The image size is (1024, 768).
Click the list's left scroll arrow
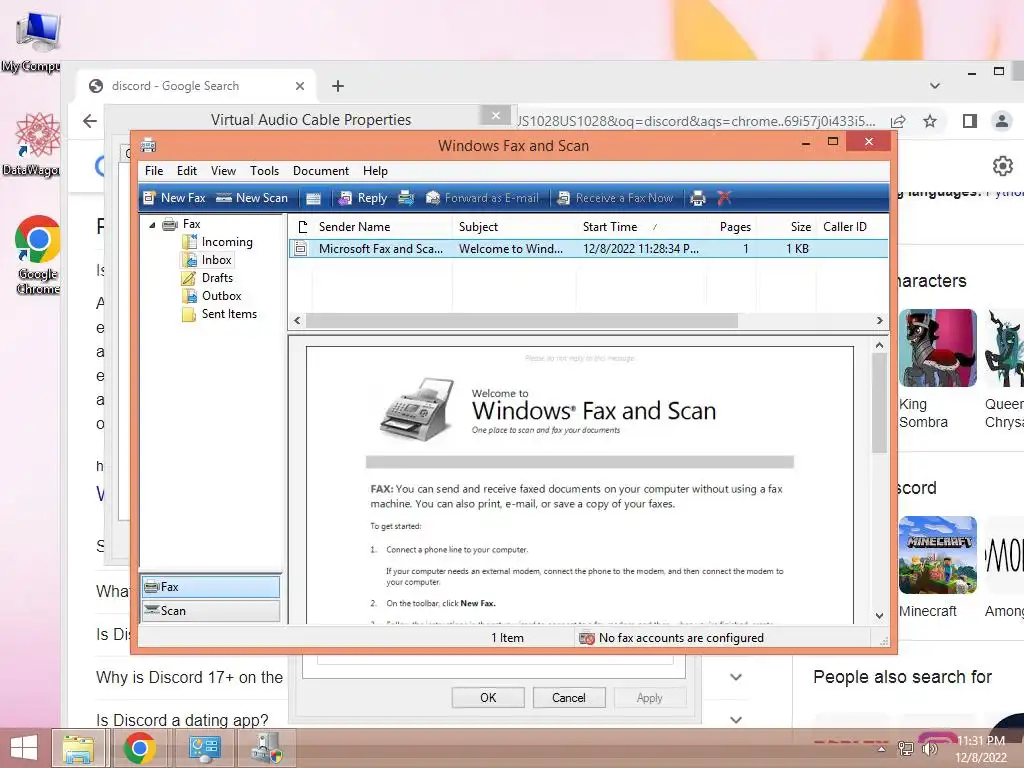[297, 321]
